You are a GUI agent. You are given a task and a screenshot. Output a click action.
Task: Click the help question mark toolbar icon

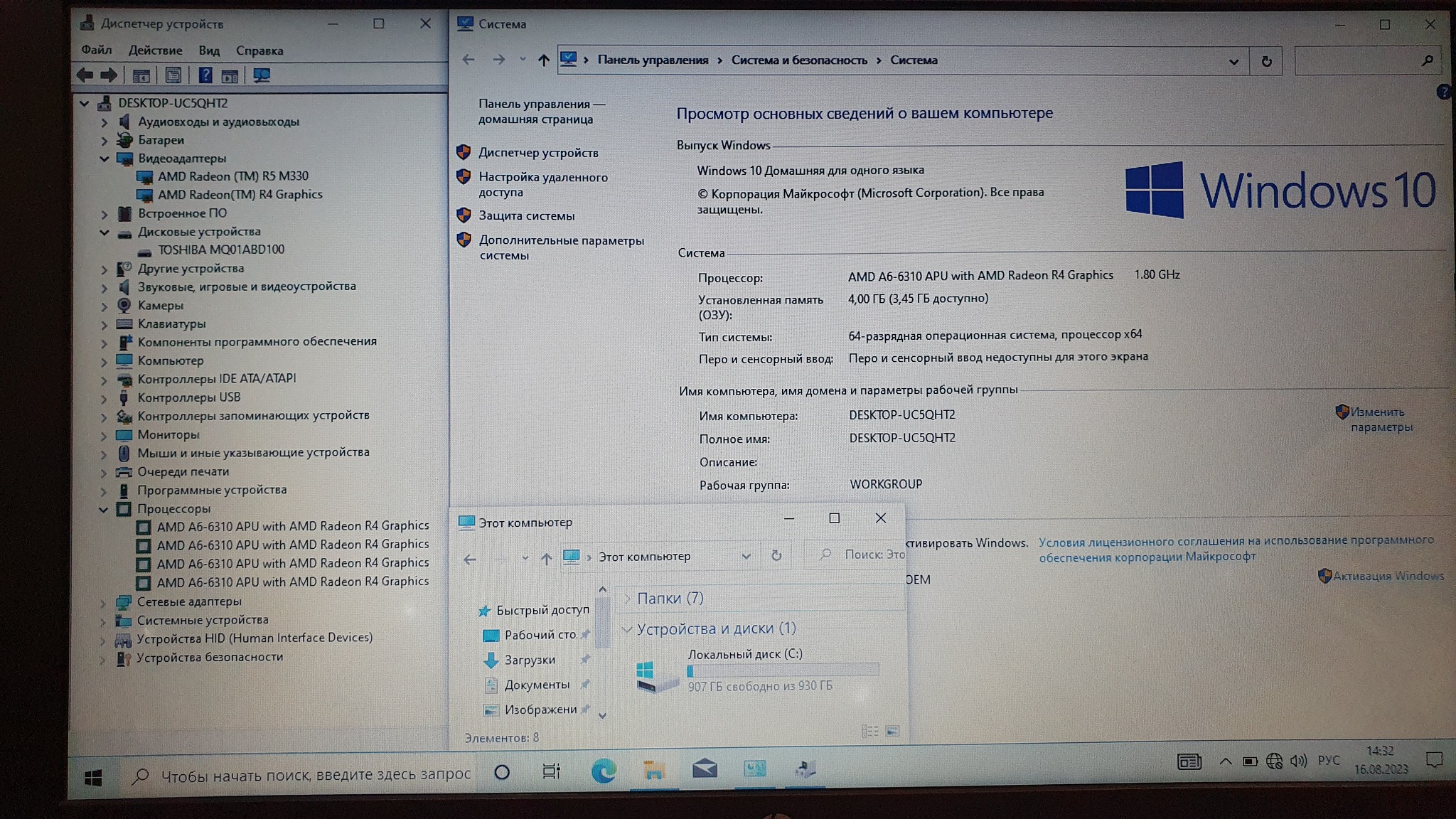click(x=205, y=75)
